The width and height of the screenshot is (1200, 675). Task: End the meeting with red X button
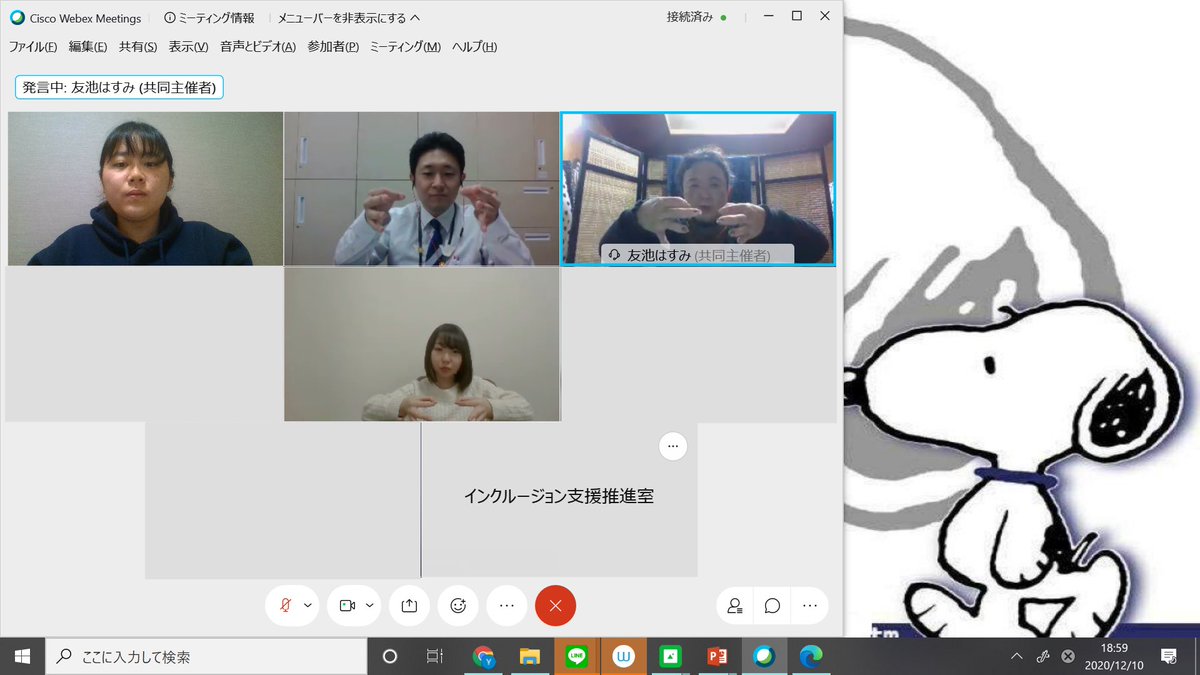pos(556,605)
